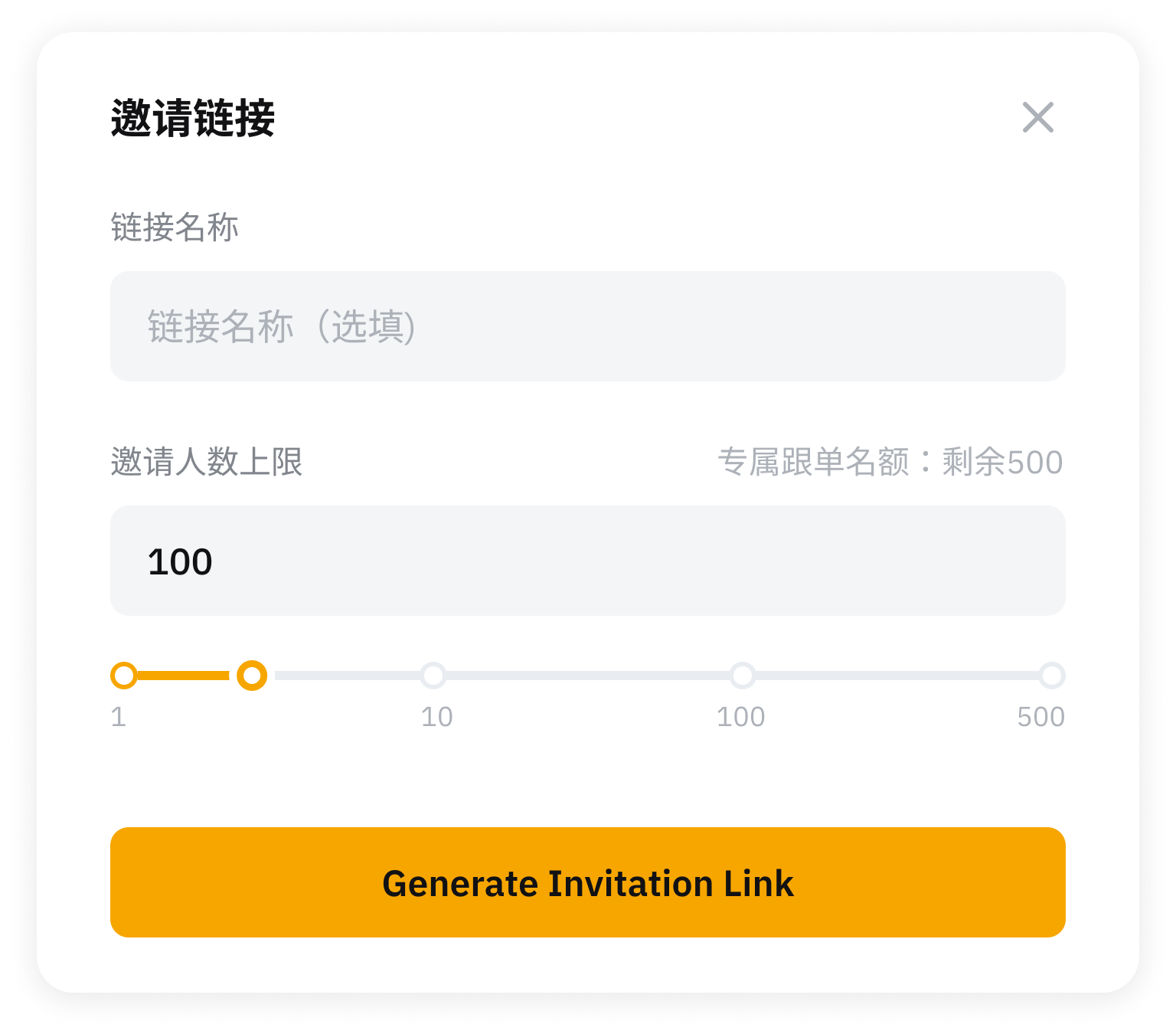Click the 专属跟单名额：剩余500 text
The width and height of the screenshot is (1176, 1034).
(x=890, y=462)
